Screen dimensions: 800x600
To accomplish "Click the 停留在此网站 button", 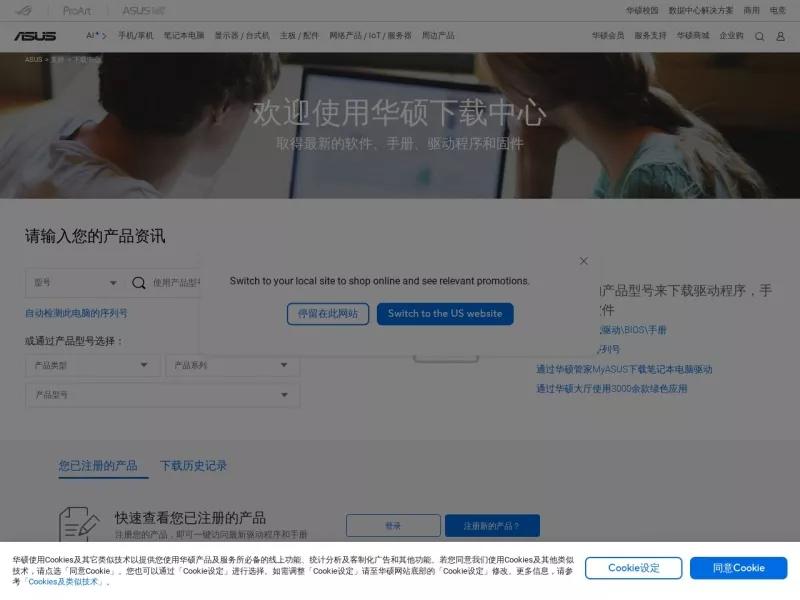I will tap(328, 314).
